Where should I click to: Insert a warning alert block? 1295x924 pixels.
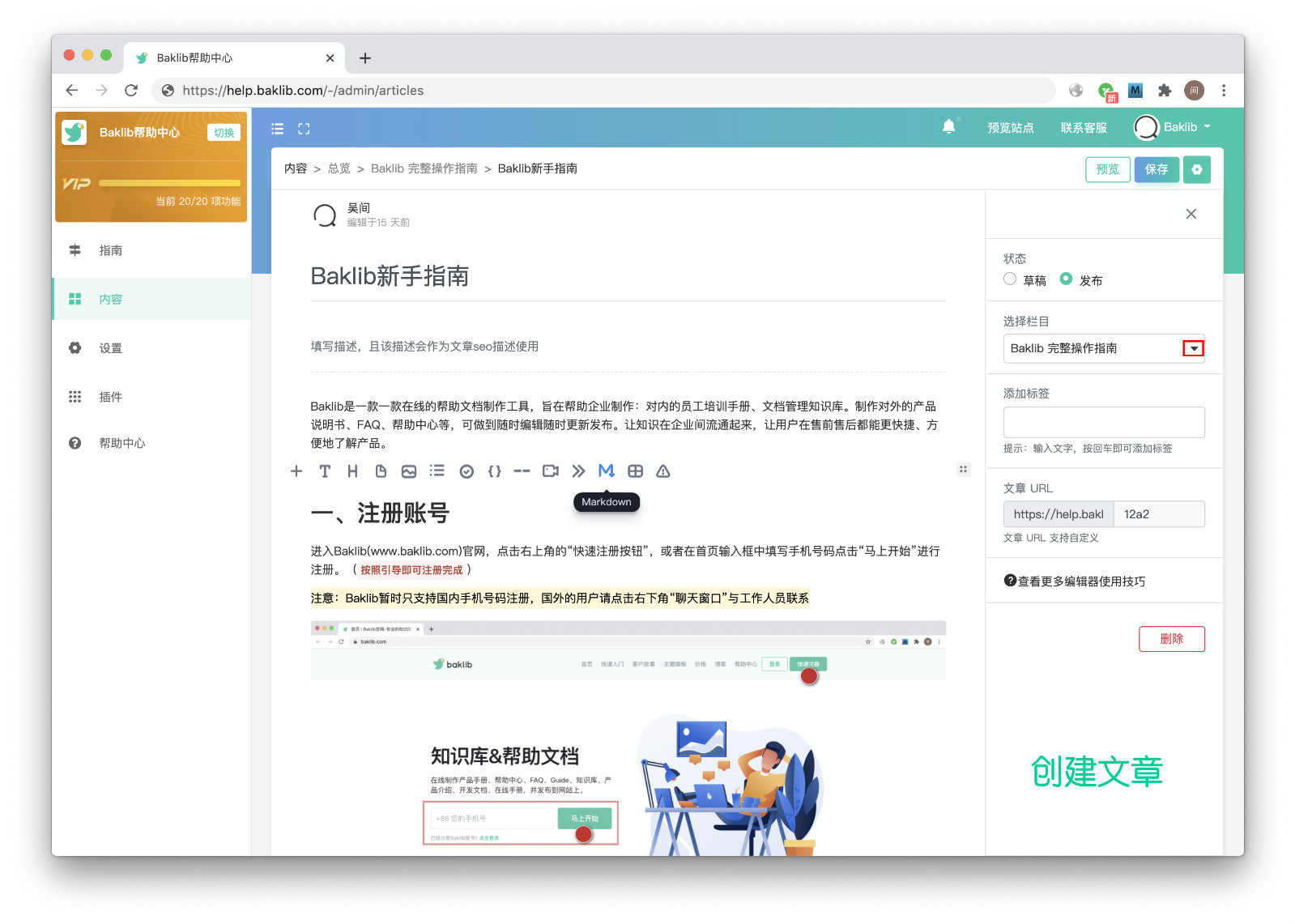[x=663, y=471]
